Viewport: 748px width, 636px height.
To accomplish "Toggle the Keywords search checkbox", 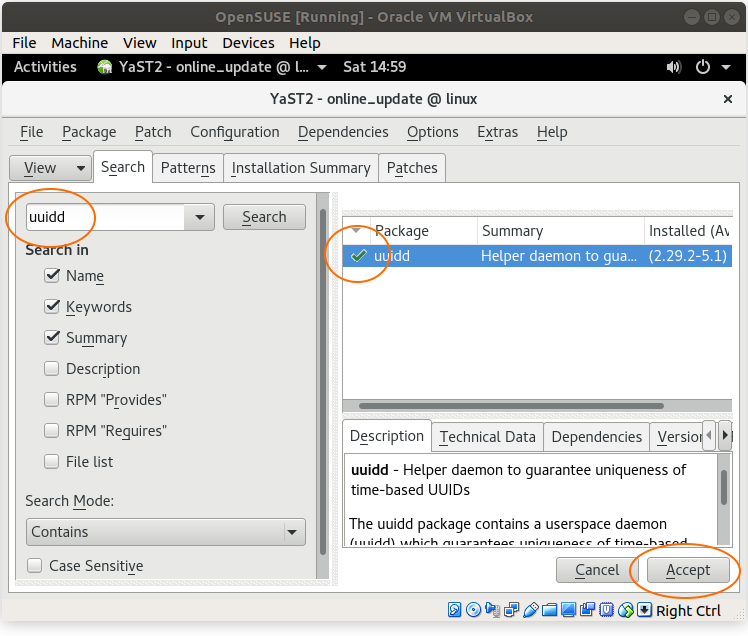I will point(52,306).
